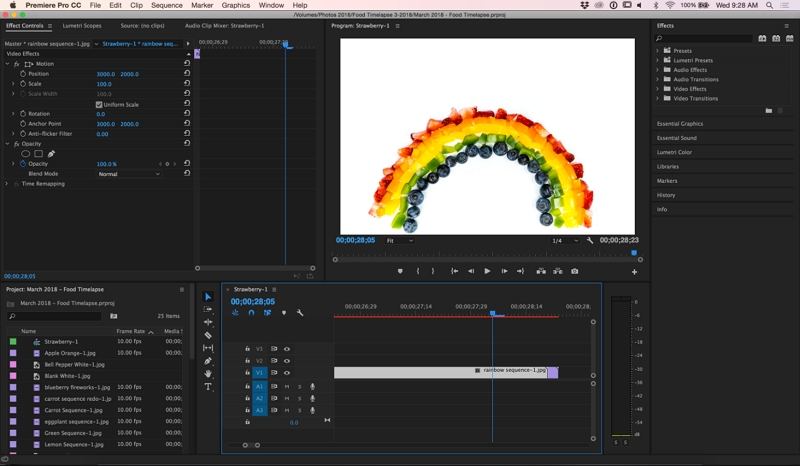Image resolution: width=800 pixels, height=466 pixels.
Task: Reset the Rotation parameter
Action: pos(187,113)
